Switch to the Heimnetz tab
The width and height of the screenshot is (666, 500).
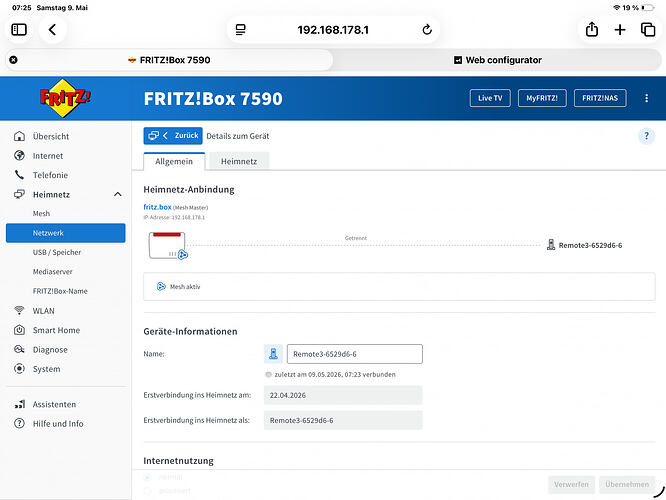tap(239, 161)
